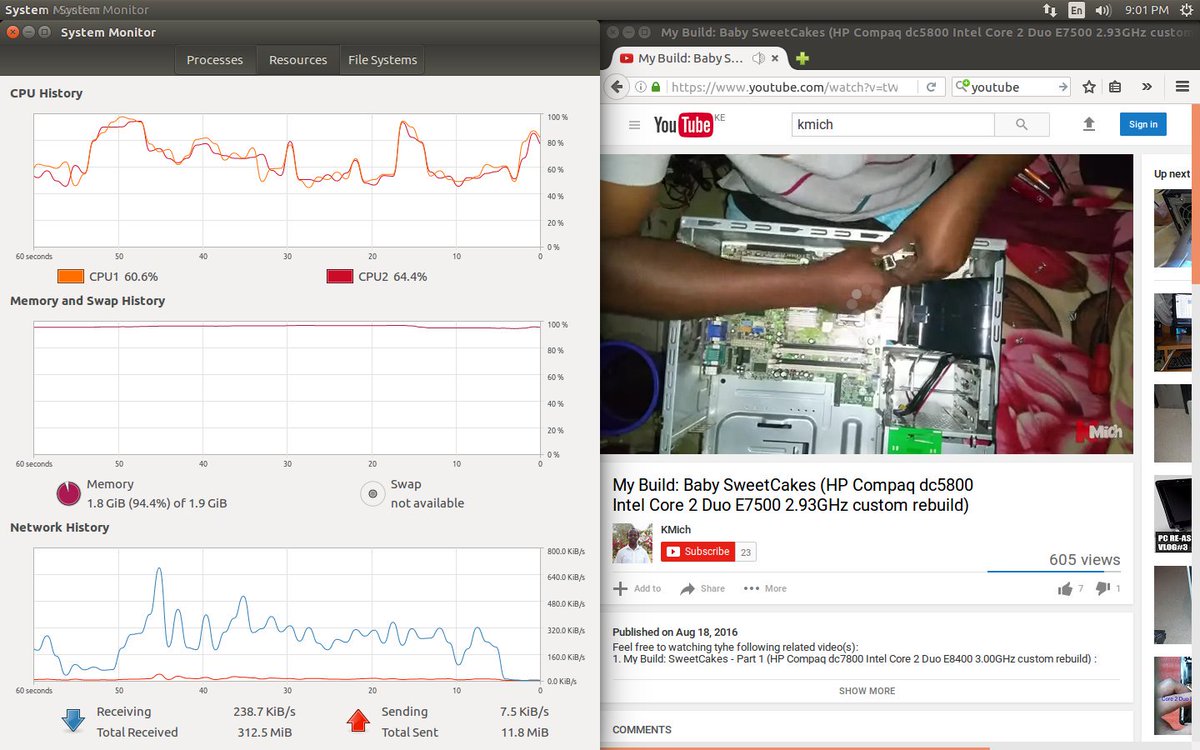Viewport: 1200px width, 750px height.
Task: Click the Receiving blue down-arrow icon
Action: coord(73,720)
